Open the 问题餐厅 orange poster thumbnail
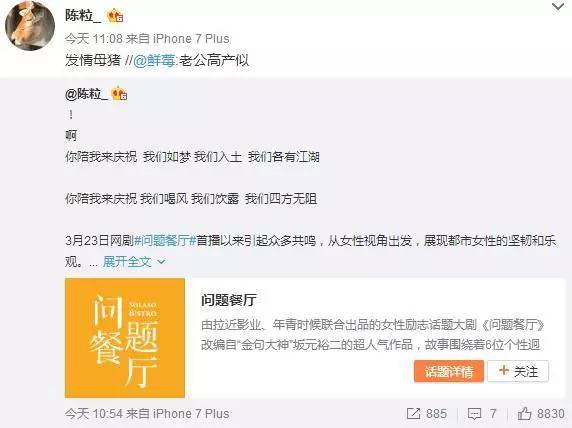572x428 pixels. click(x=125, y=338)
